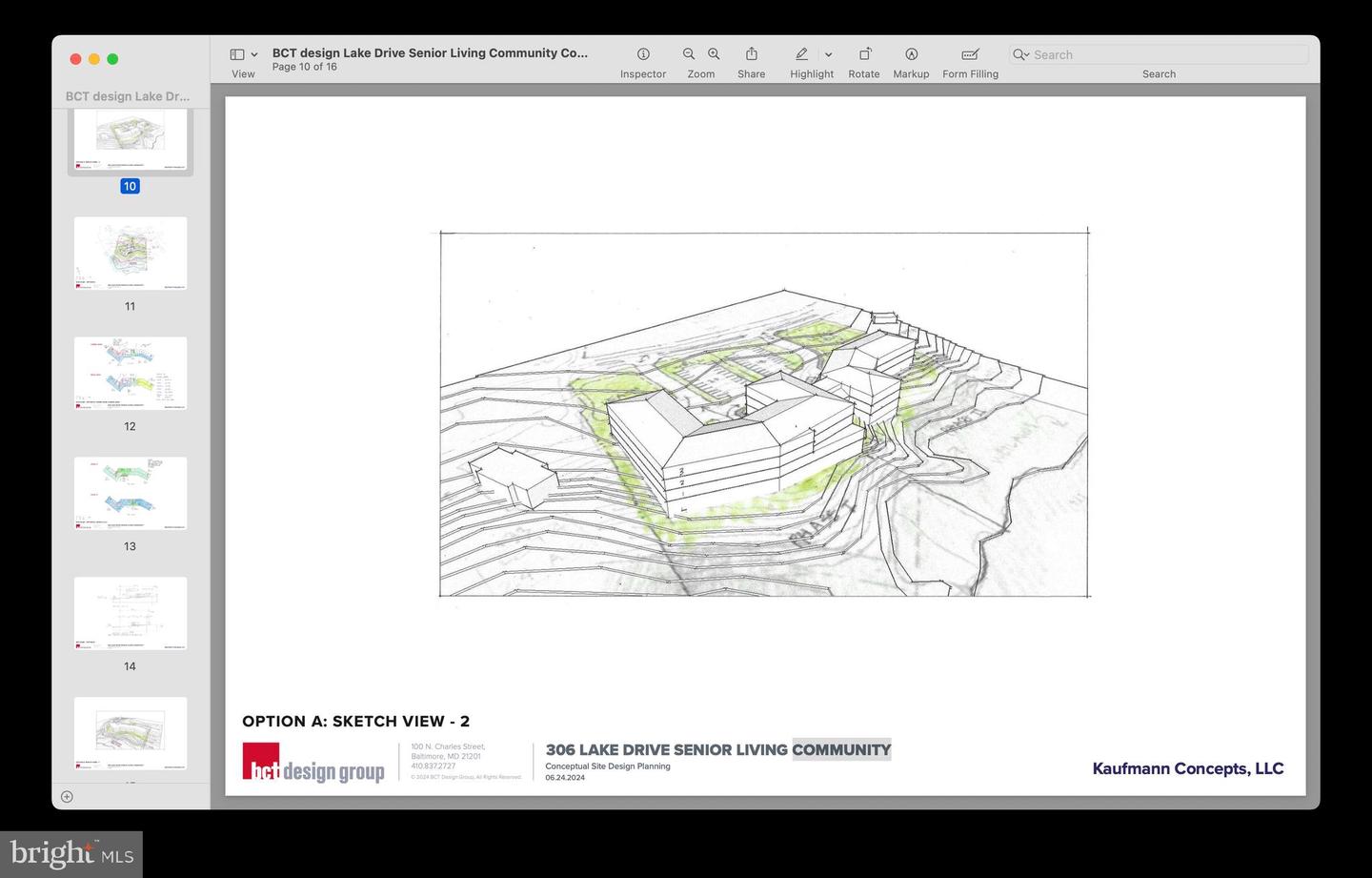
Task: Open the Inspector panel
Action: [x=643, y=54]
